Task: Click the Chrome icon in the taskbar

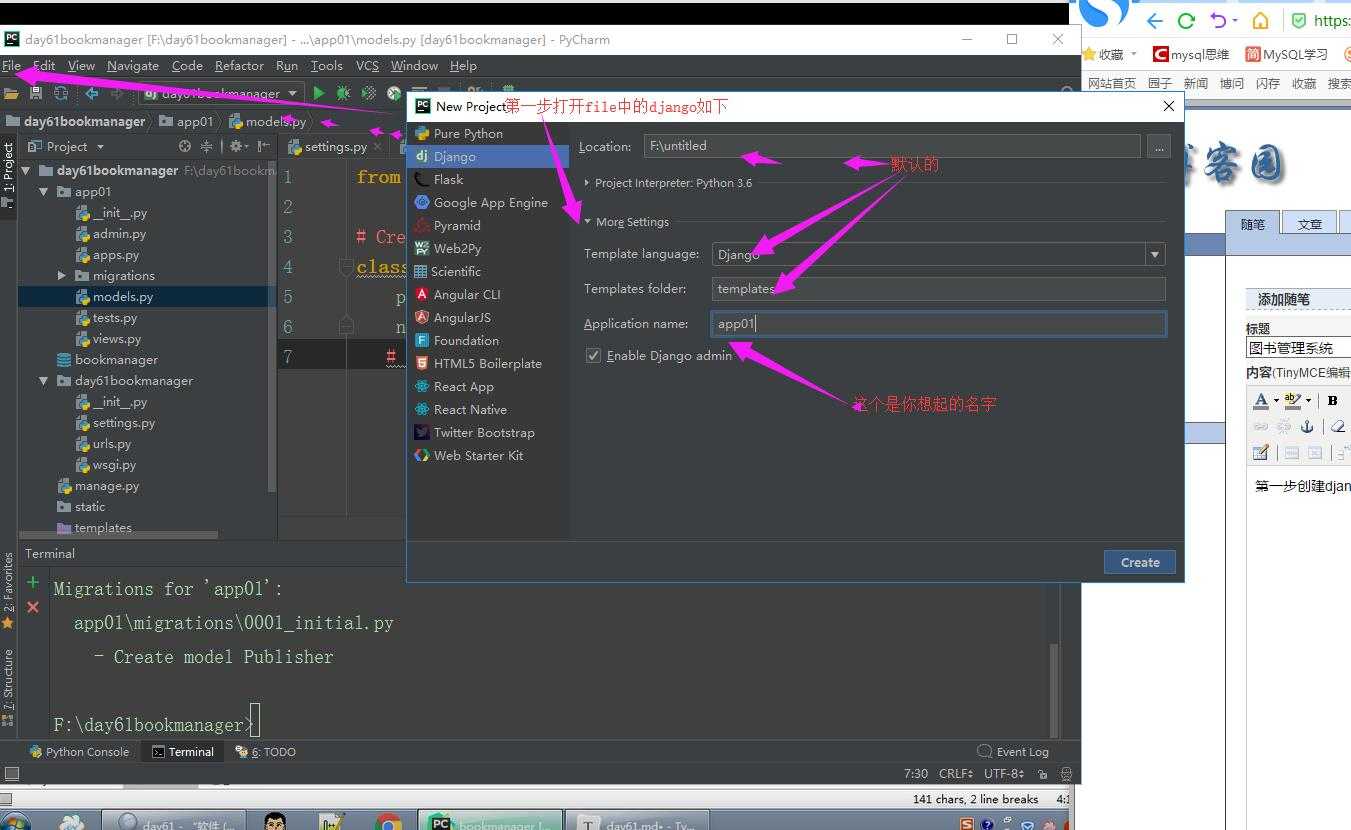Action: [388, 823]
